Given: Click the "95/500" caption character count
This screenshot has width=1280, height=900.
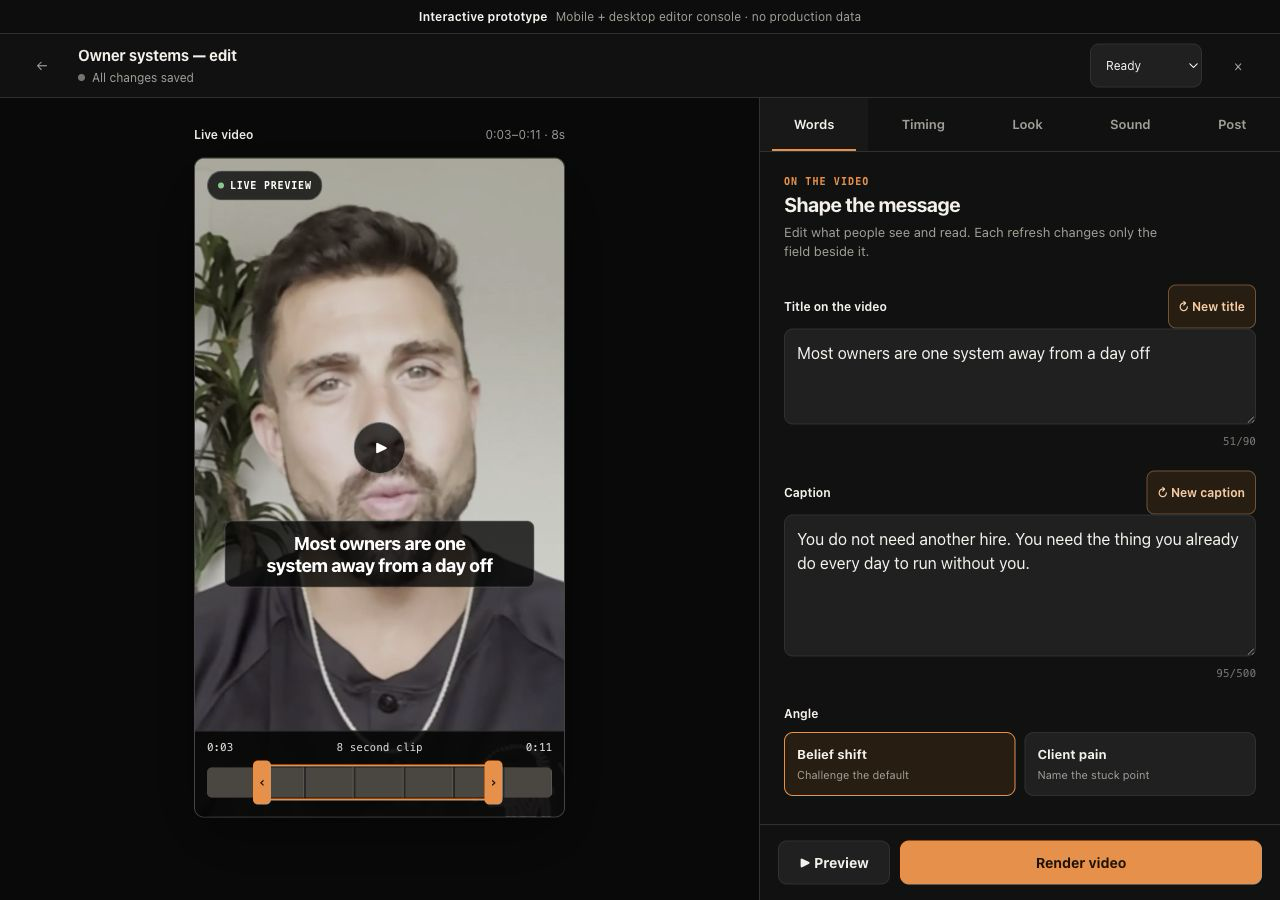Looking at the screenshot, I should tap(1236, 673).
